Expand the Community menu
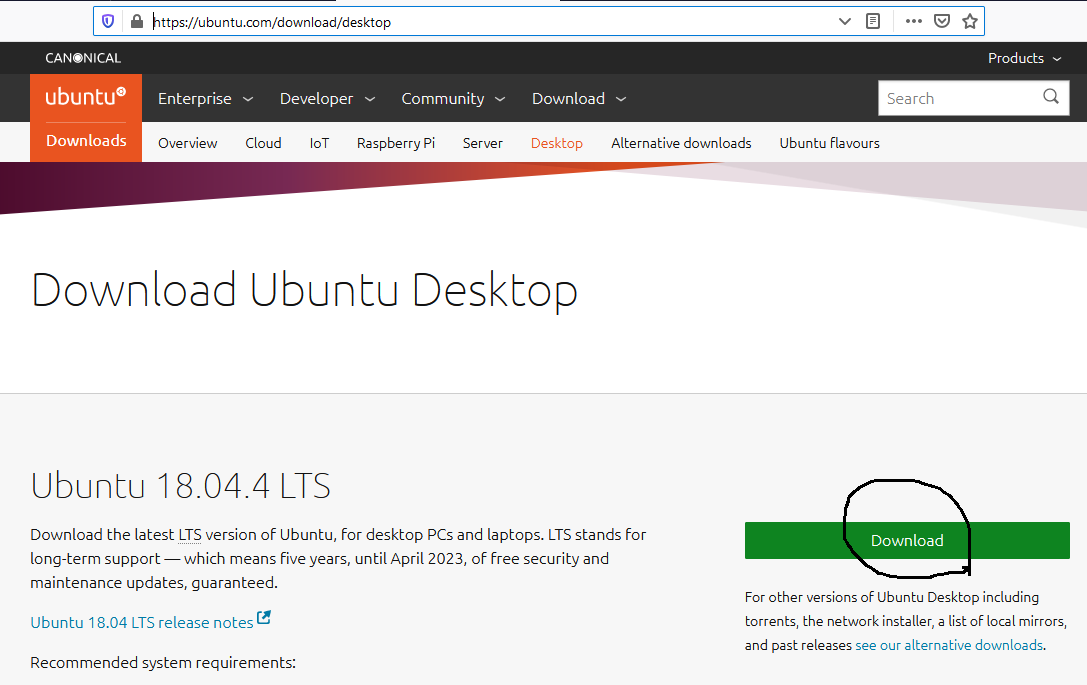This screenshot has width=1087, height=685. [453, 98]
